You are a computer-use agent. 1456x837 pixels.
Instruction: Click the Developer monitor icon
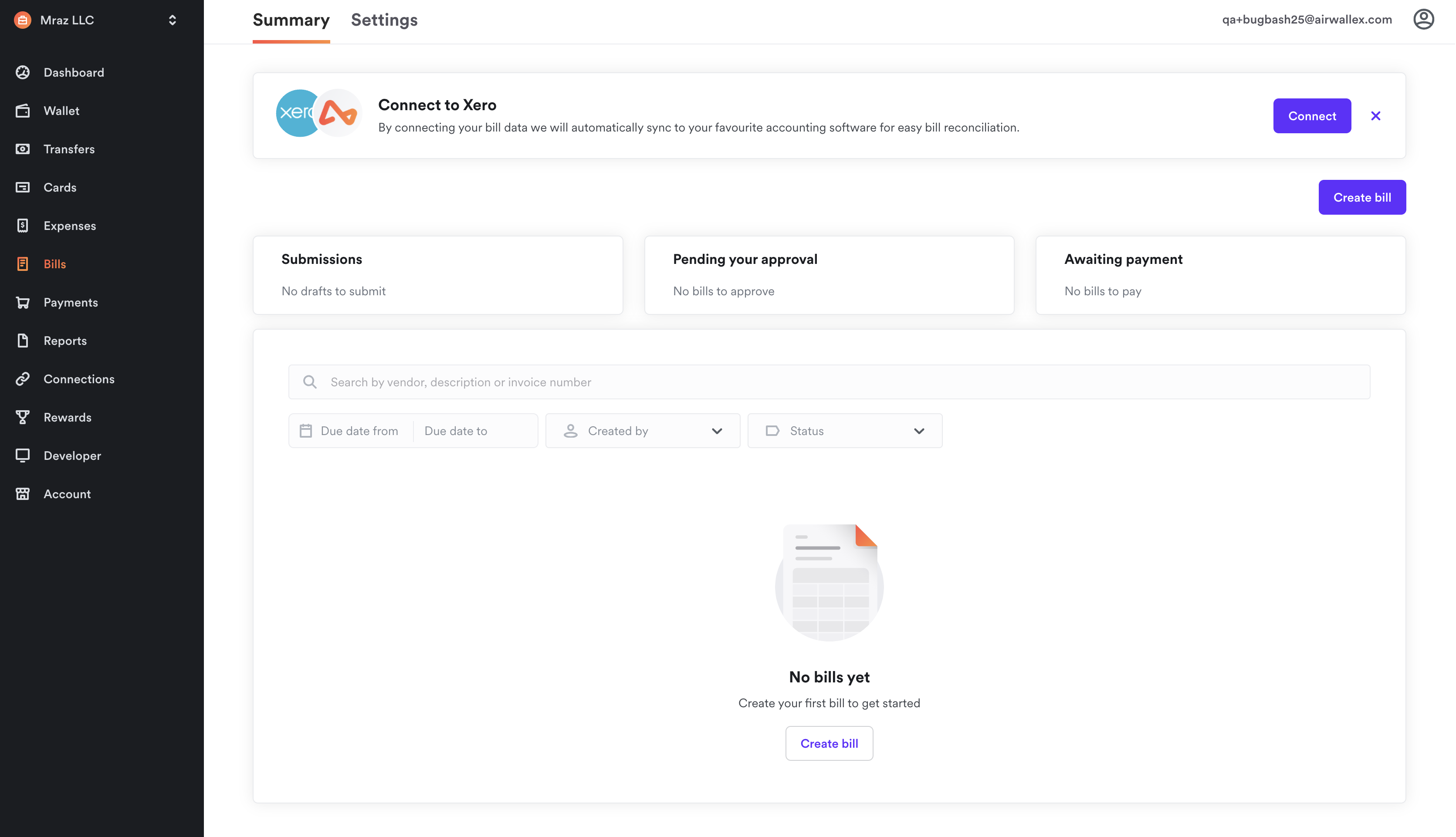click(22, 455)
